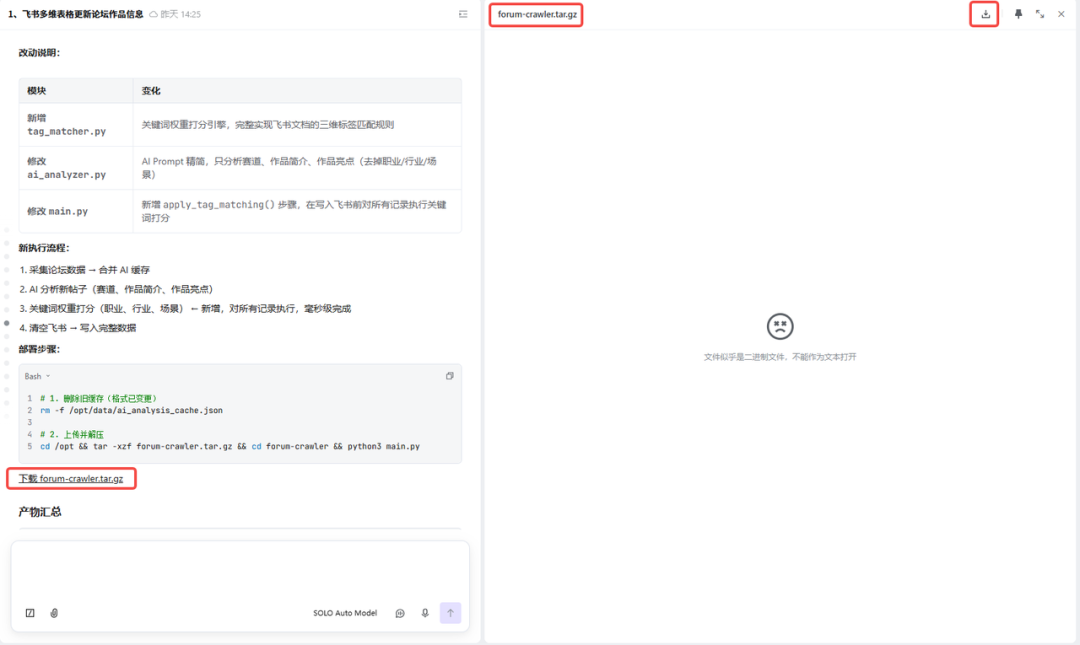The image size is (1080, 645).
Task: Click the forum-crawler.tar.gz tab title
Action: point(537,14)
